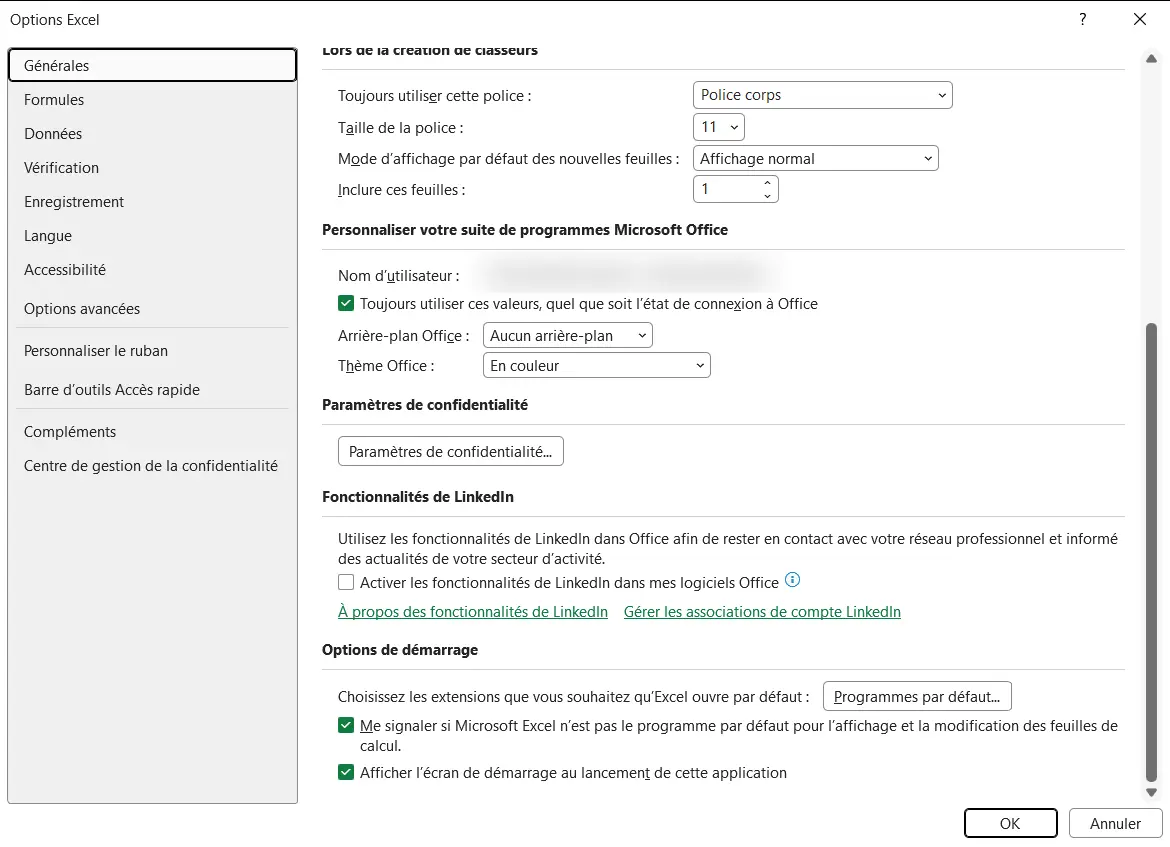The height and width of the screenshot is (847, 1170).
Task: Open Options avancées category
Action: coord(152,309)
